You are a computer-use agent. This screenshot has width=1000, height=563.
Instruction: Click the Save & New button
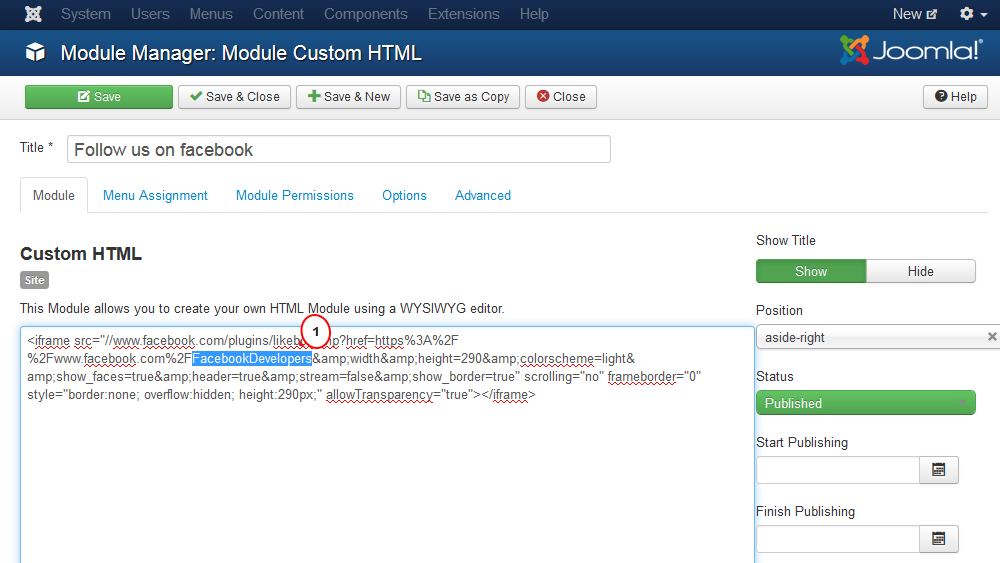pyautogui.click(x=348, y=97)
